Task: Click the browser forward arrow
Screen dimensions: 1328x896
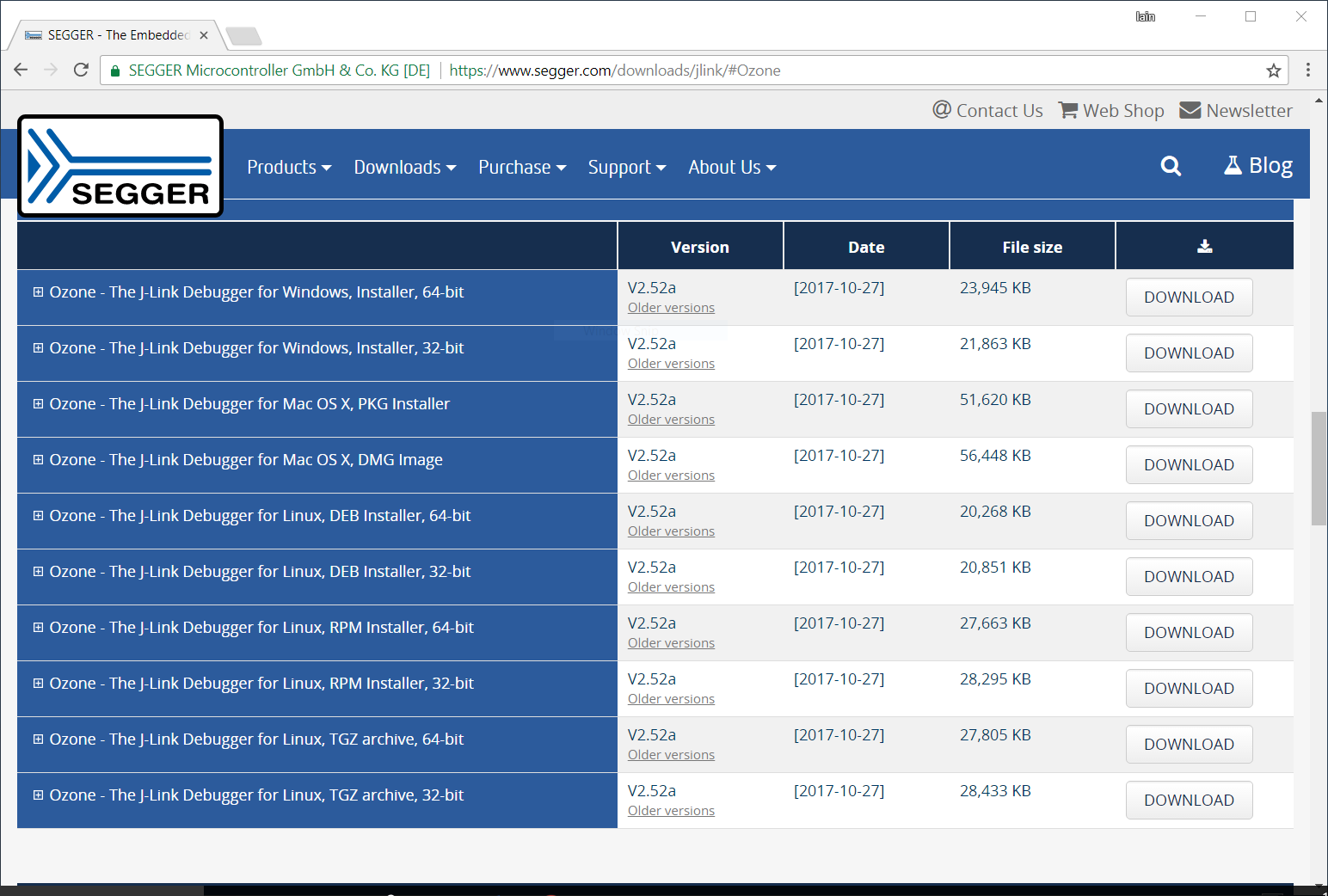Action: pos(51,70)
